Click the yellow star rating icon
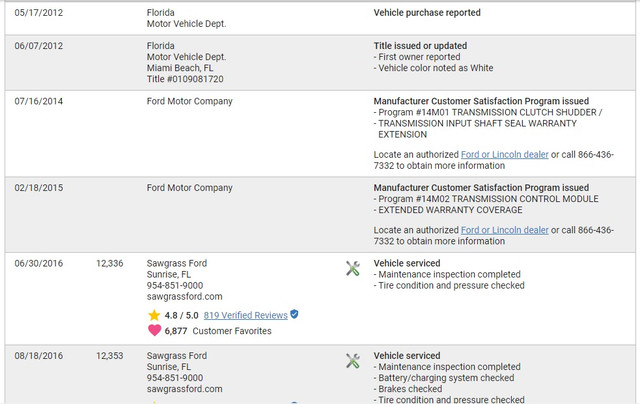The width and height of the screenshot is (640, 404). [x=154, y=315]
